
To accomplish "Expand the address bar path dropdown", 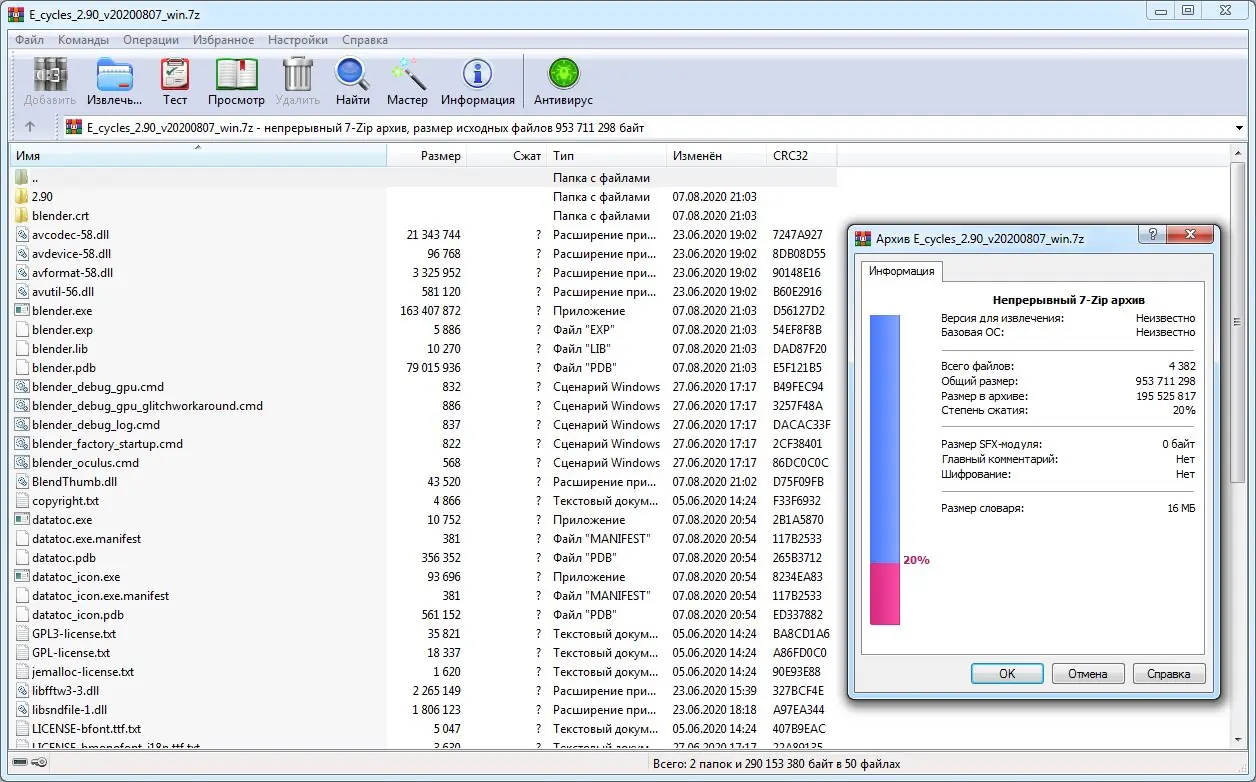I will (x=1239, y=128).
